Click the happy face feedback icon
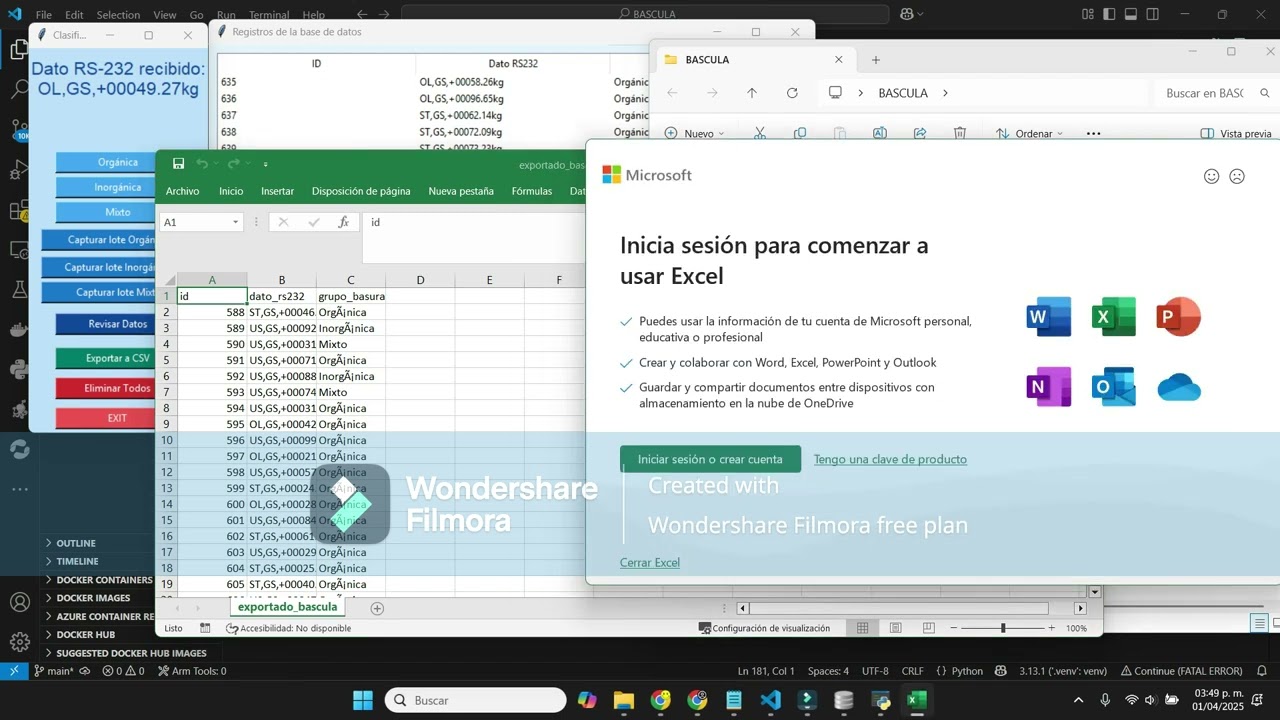The height and width of the screenshot is (720, 1280). (1211, 176)
